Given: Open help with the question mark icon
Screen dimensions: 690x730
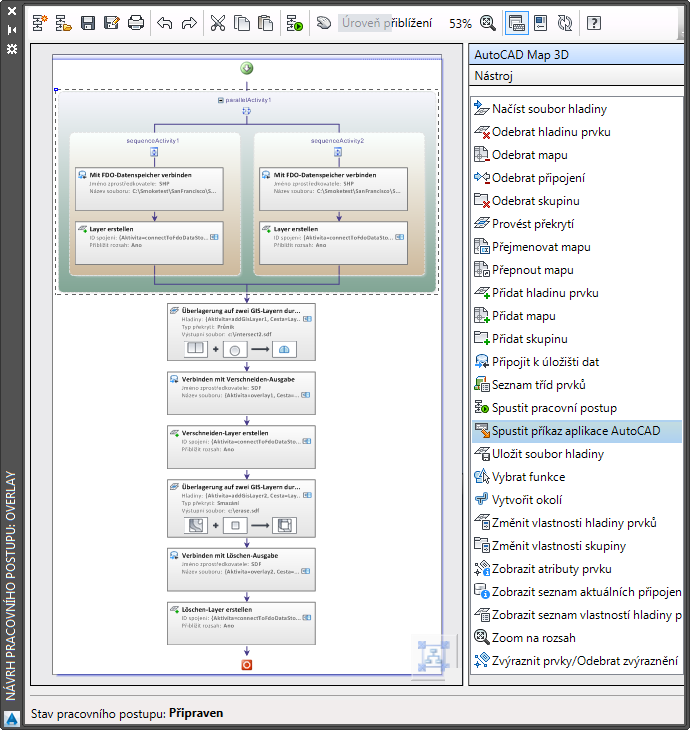Looking at the screenshot, I should tap(594, 23).
